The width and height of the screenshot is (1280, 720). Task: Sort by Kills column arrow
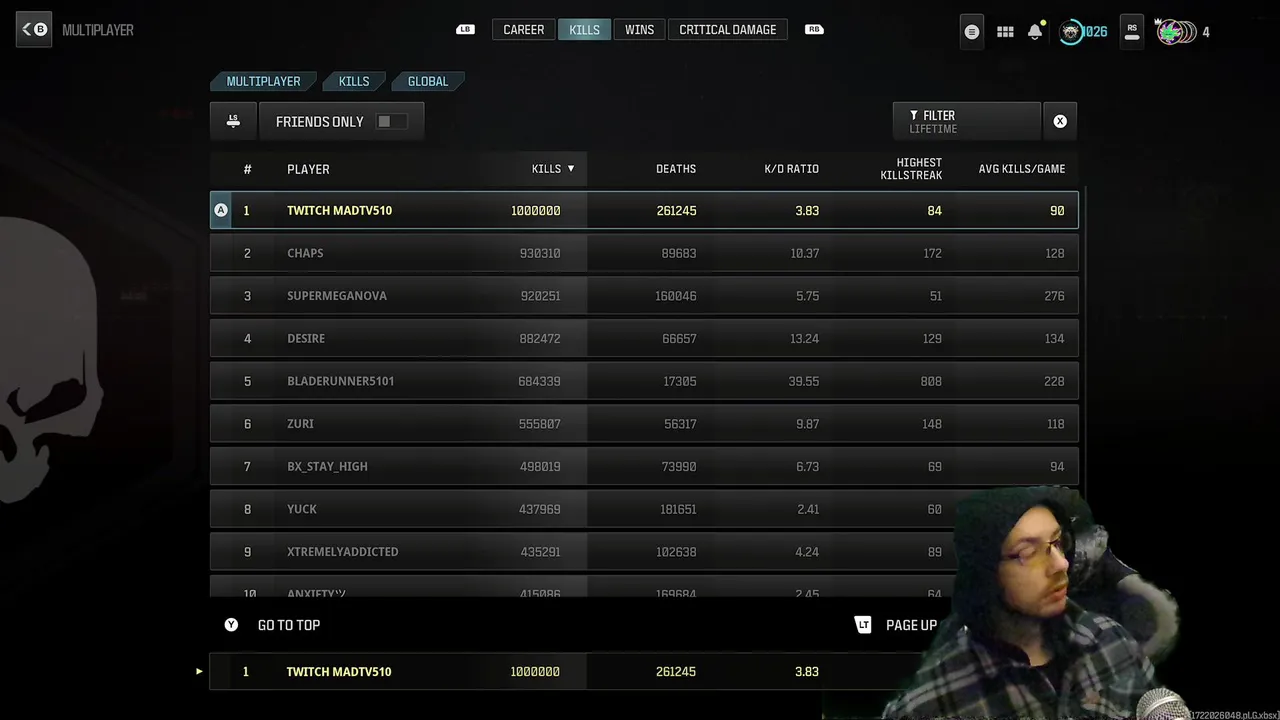point(571,168)
